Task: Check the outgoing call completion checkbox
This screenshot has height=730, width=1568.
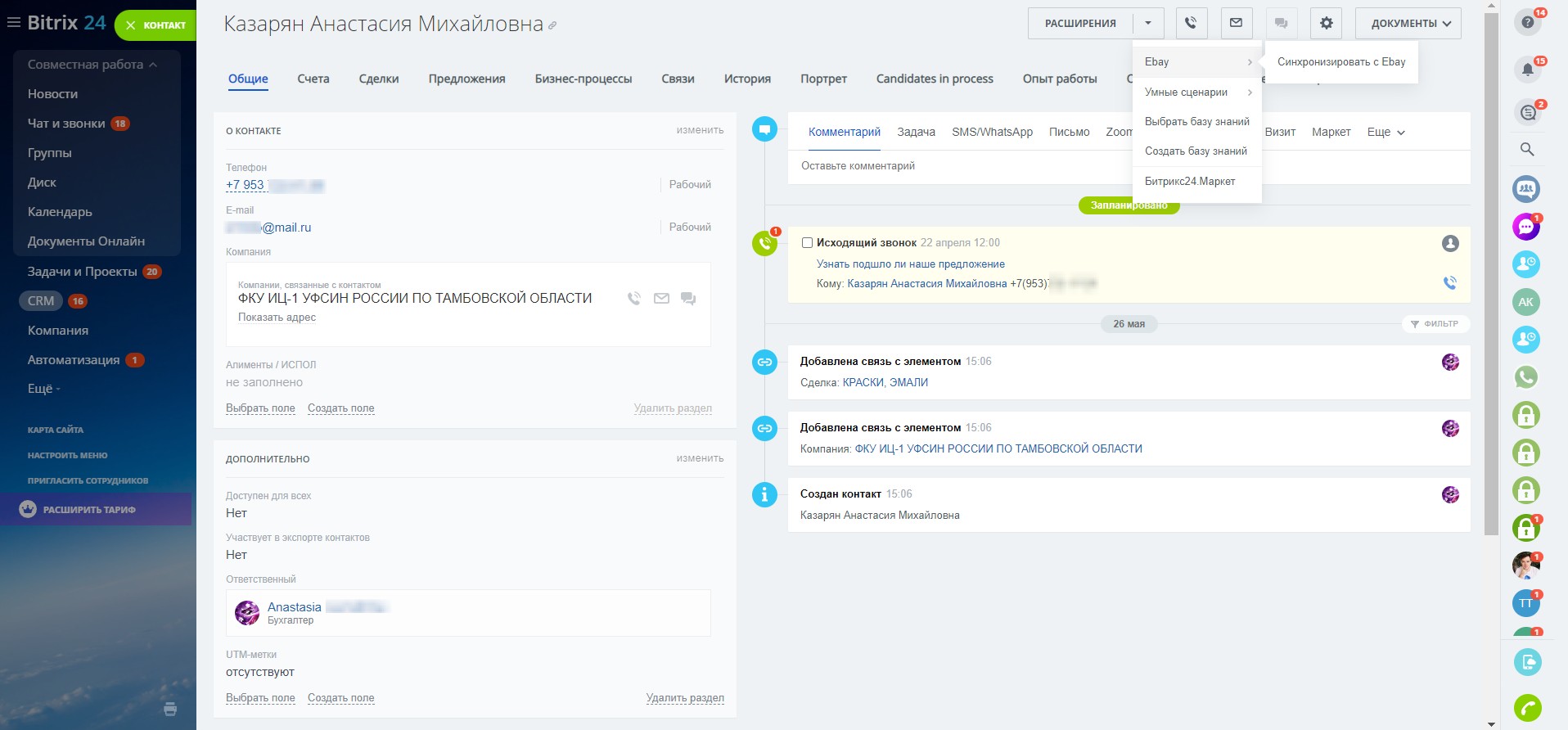Action: coord(807,243)
